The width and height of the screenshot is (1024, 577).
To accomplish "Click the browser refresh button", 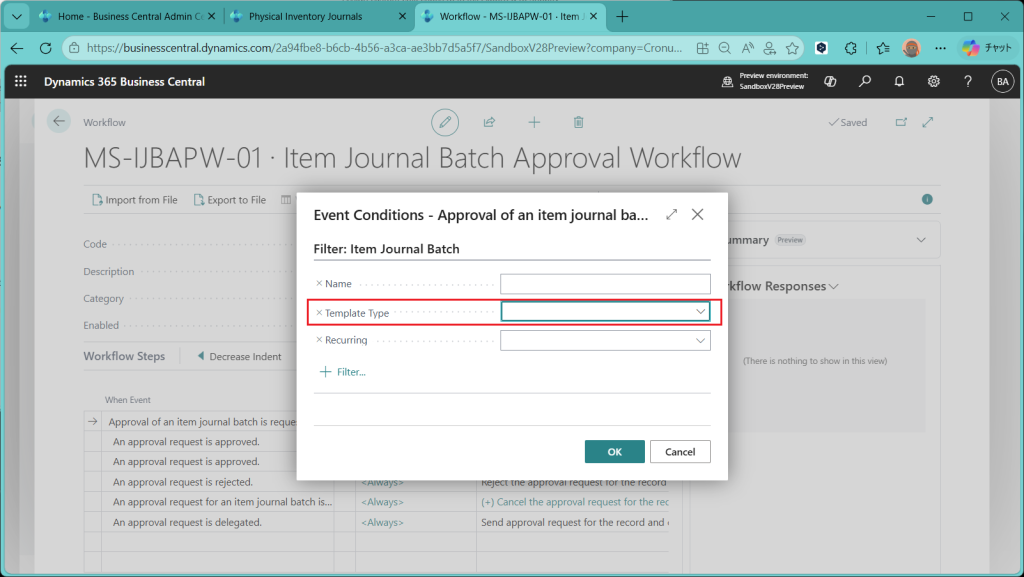I will click(45, 48).
